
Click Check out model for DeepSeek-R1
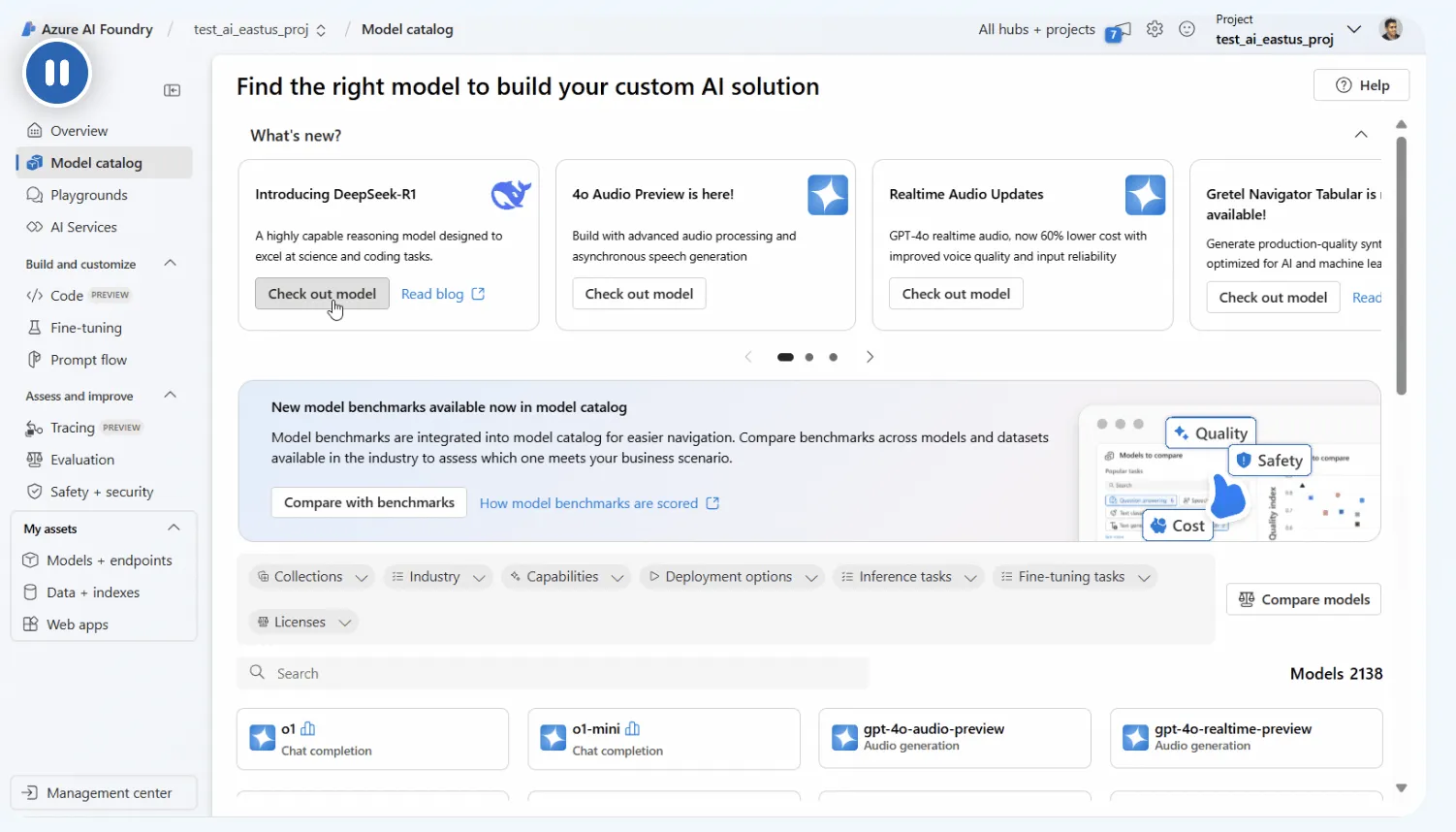click(x=322, y=294)
